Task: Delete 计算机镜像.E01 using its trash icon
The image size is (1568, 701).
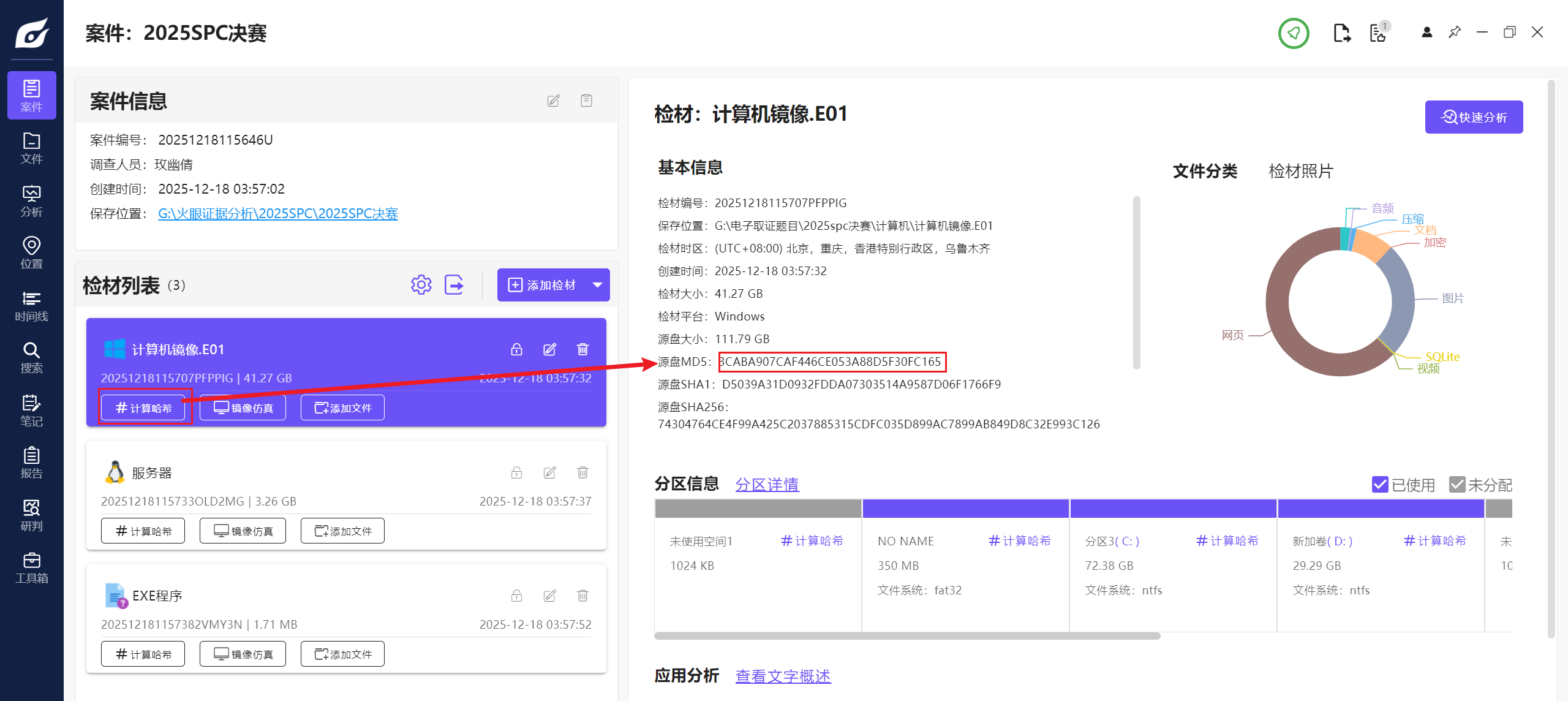Action: click(582, 349)
